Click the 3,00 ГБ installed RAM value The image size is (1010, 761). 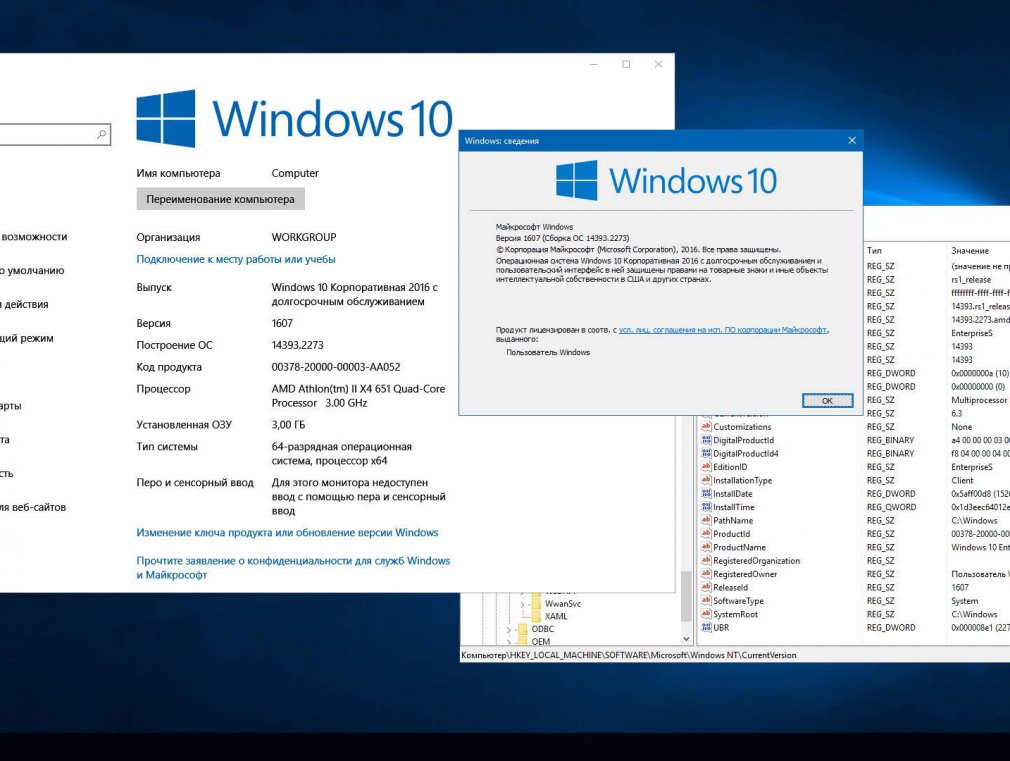click(288, 425)
